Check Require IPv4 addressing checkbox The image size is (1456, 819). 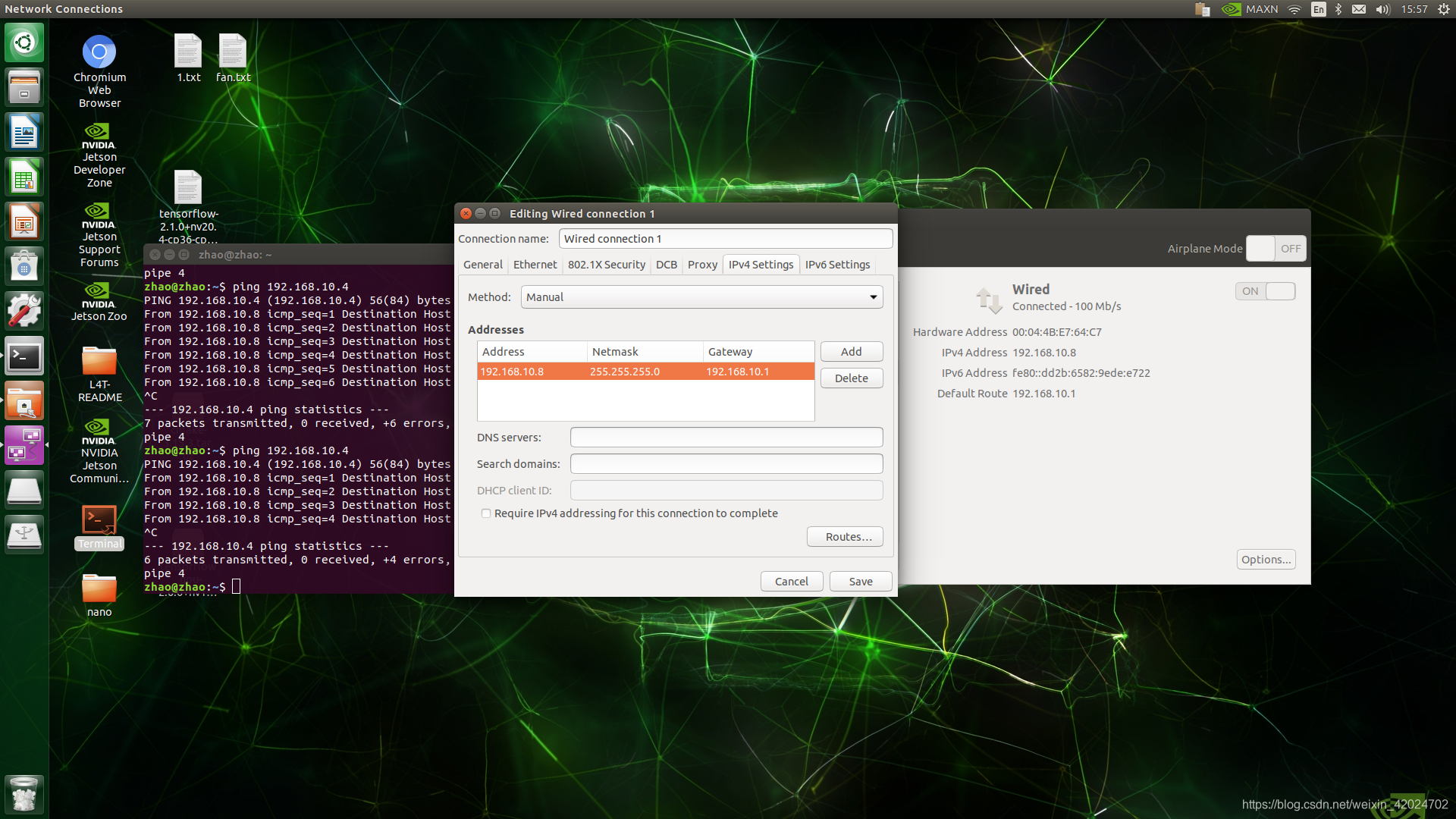pyautogui.click(x=486, y=513)
